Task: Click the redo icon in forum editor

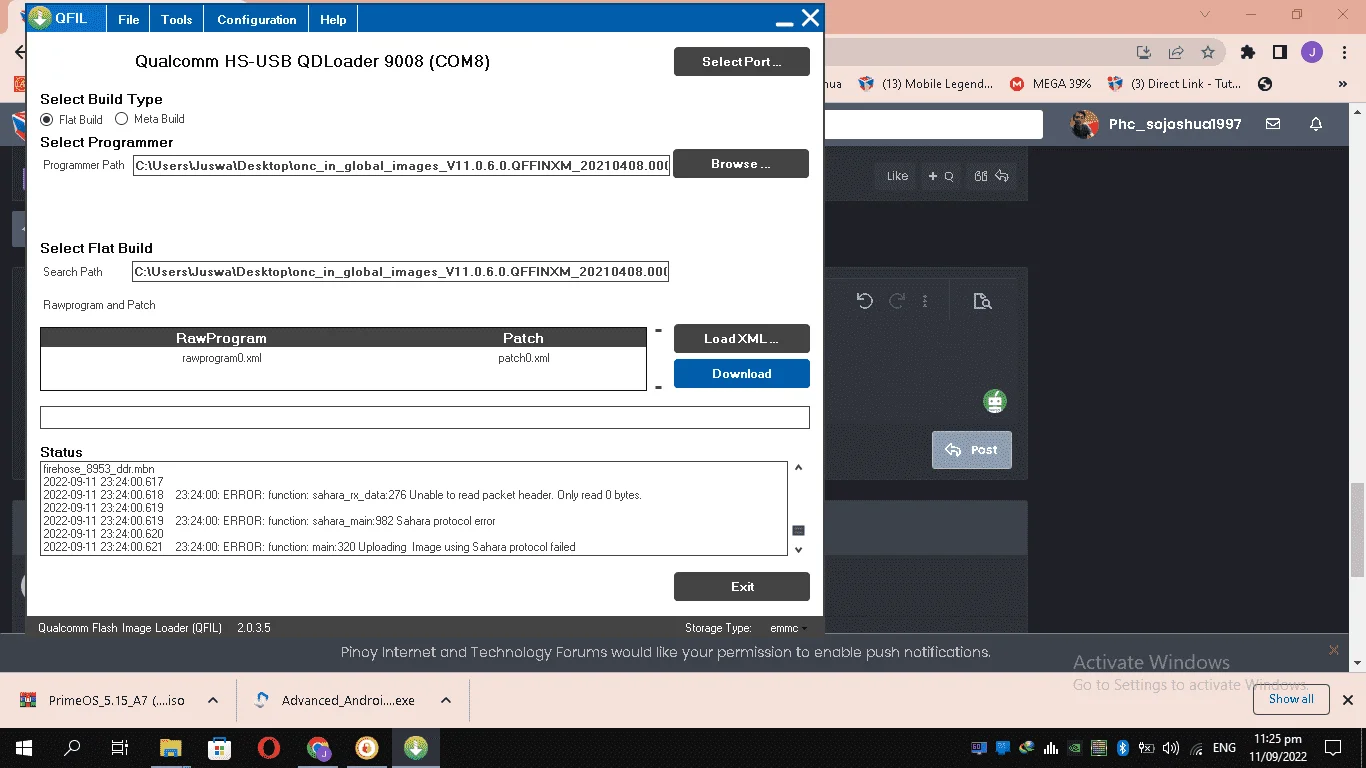Action: (x=897, y=301)
